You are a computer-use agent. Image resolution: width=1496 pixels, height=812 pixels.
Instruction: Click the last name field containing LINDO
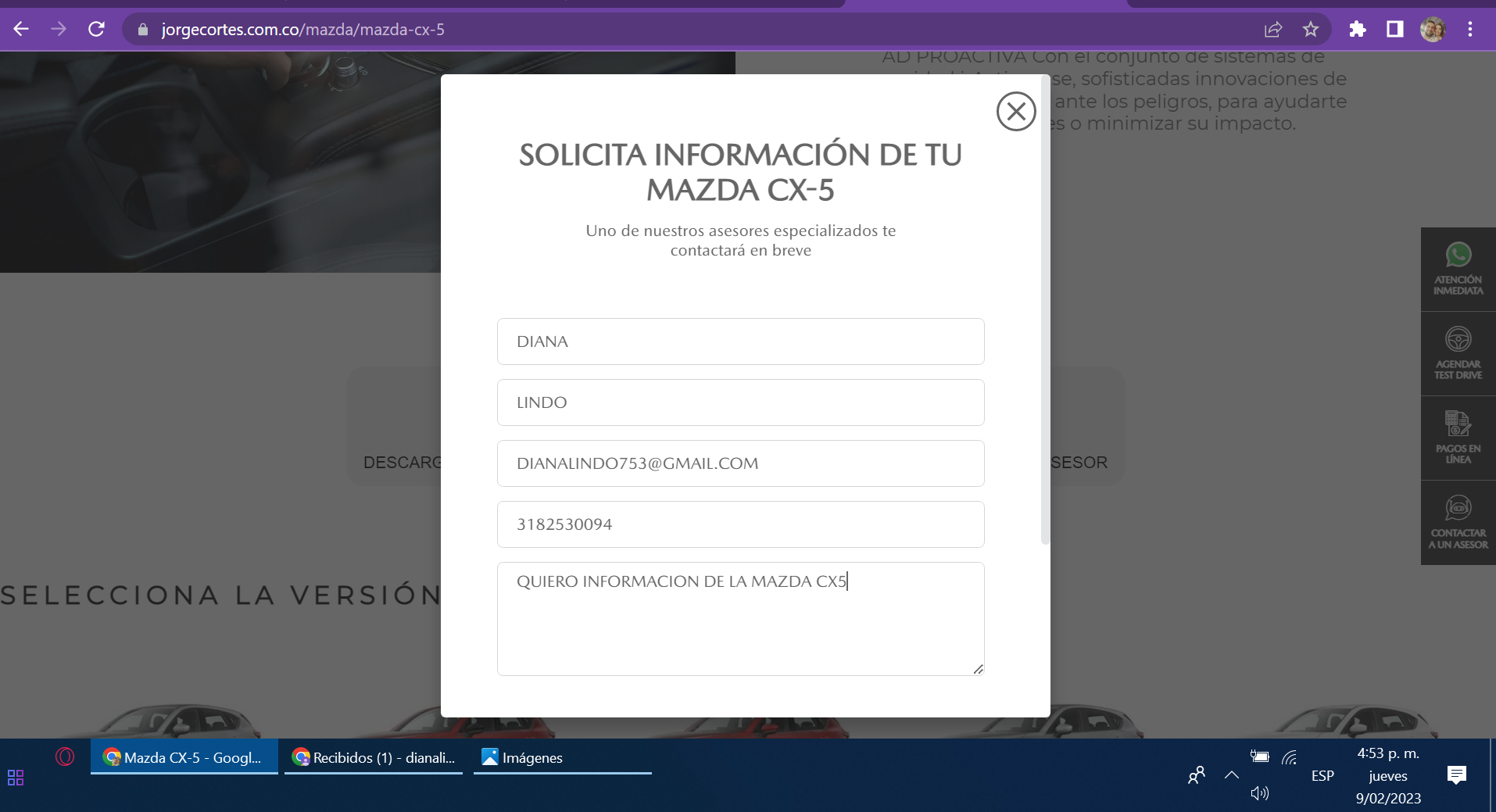tap(740, 402)
